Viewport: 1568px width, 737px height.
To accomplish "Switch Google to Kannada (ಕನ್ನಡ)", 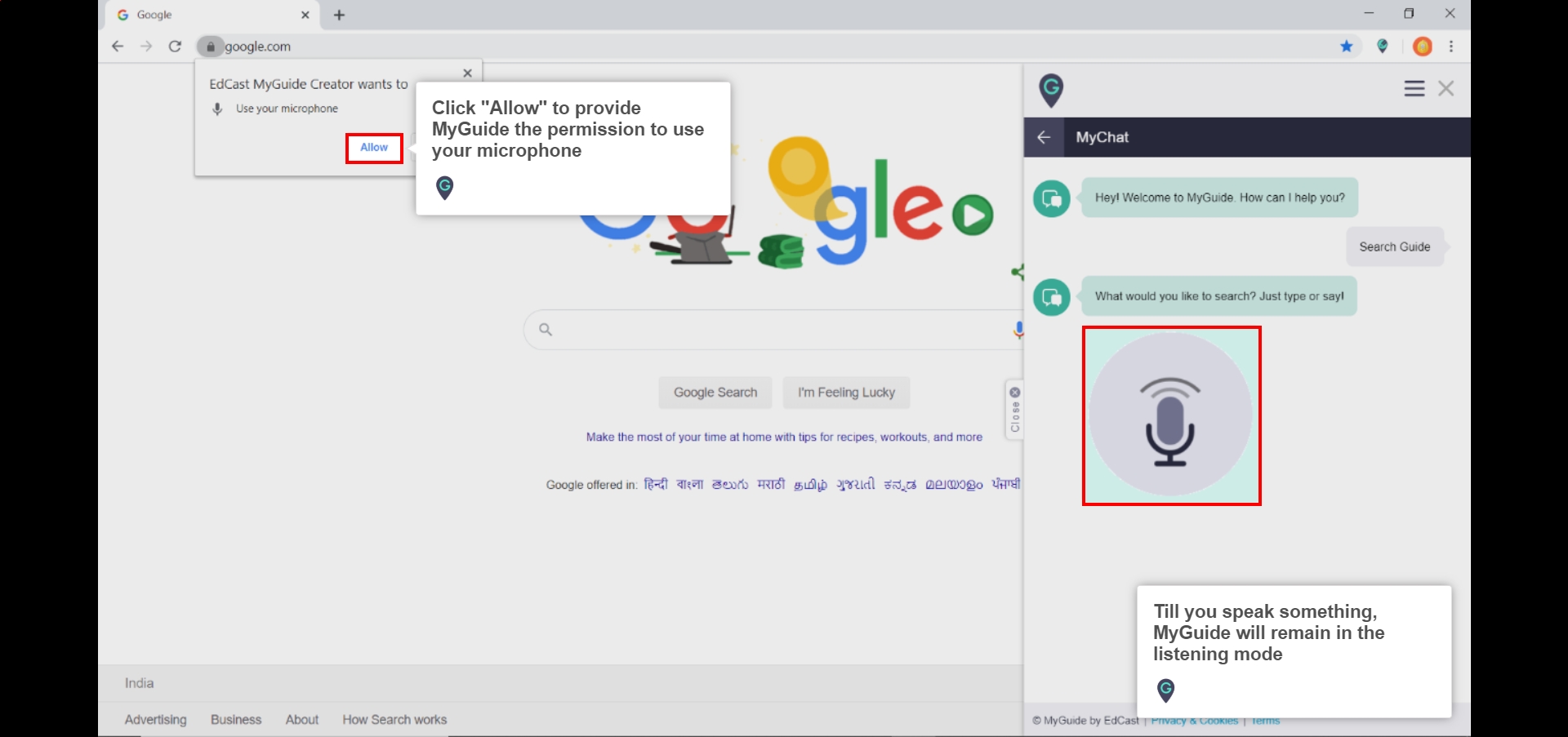I will coord(900,485).
